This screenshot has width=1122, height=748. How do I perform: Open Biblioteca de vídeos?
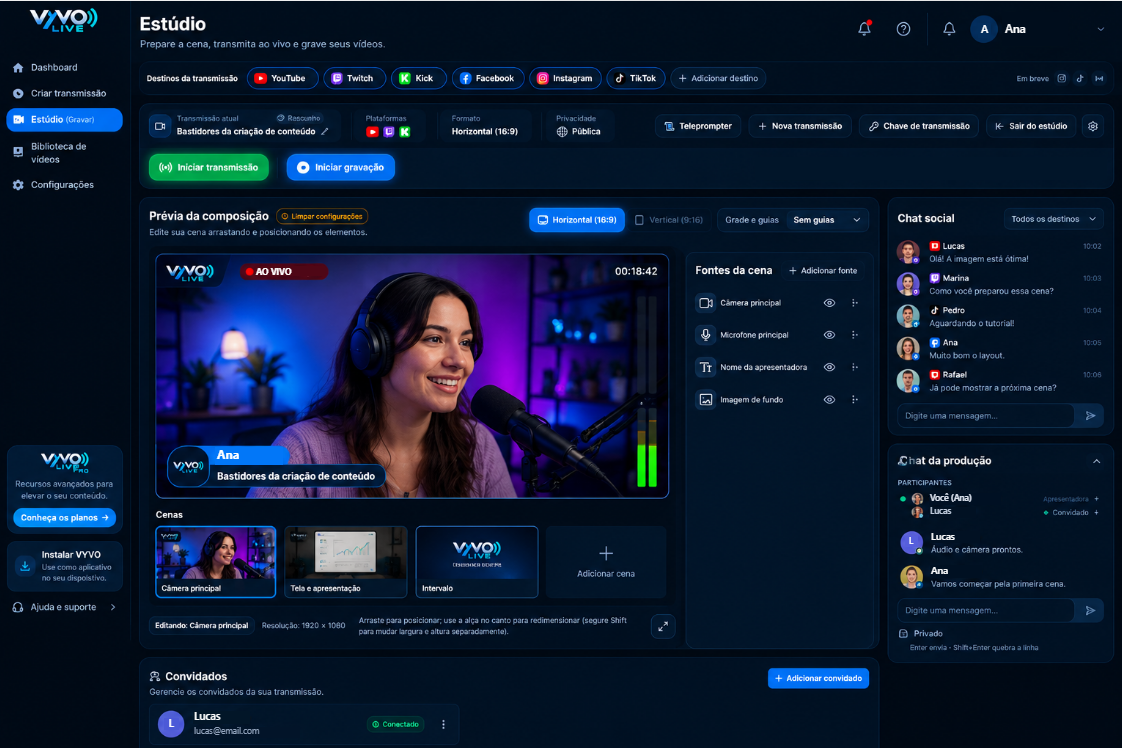coord(64,152)
